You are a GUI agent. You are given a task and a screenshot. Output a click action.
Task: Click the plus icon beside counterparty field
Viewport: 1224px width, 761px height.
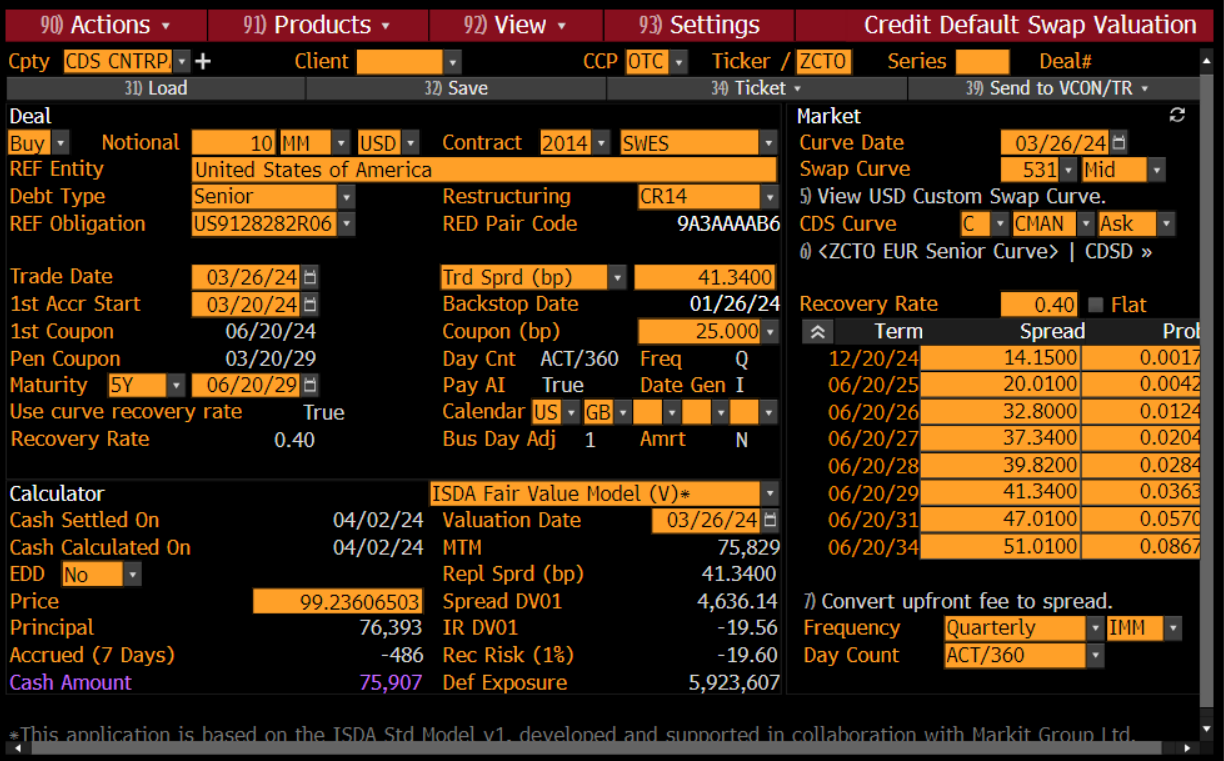[x=203, y=62]
